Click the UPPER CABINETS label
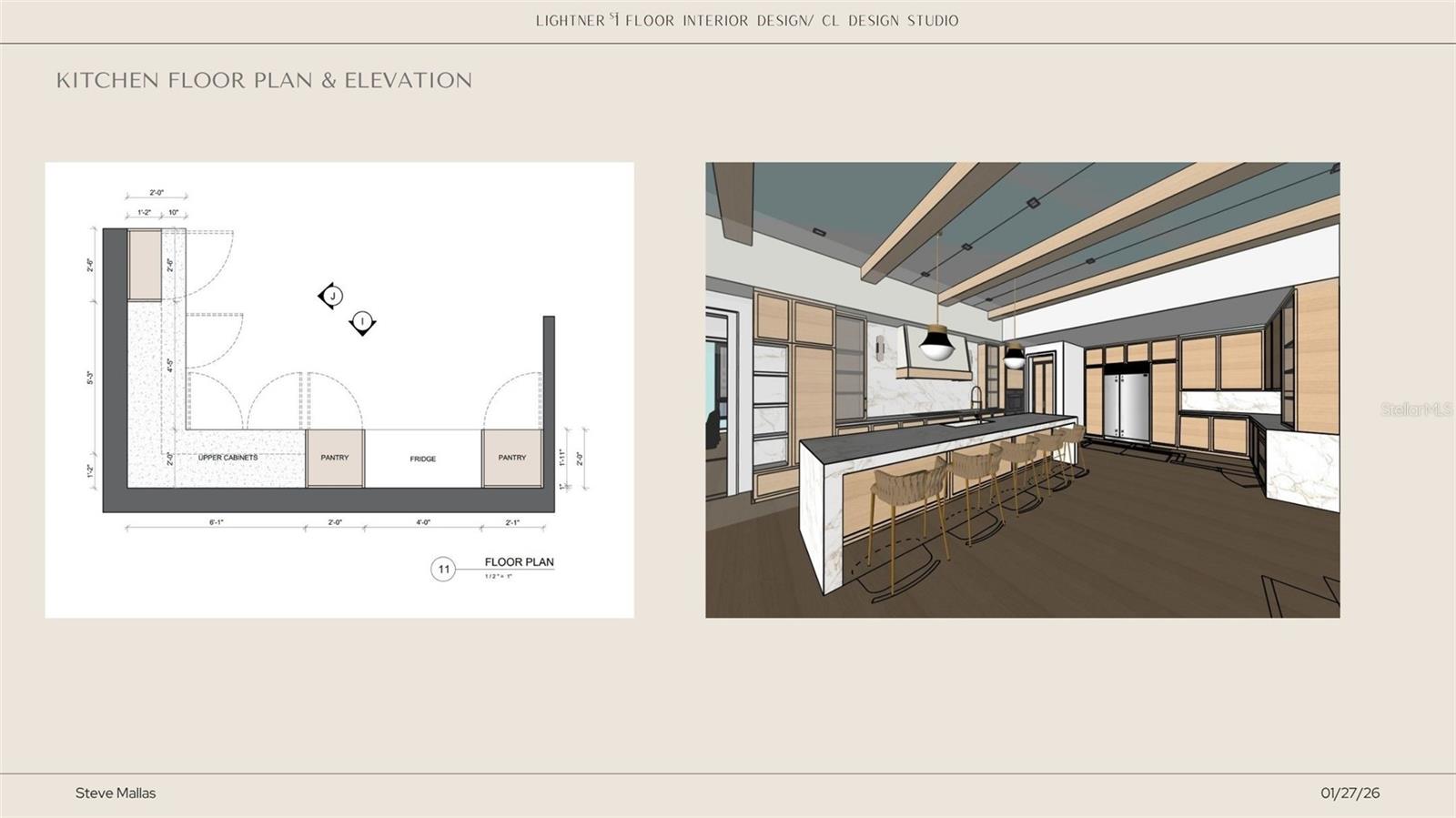Viewport: 1456px width, 818px height. coord(227,458)
